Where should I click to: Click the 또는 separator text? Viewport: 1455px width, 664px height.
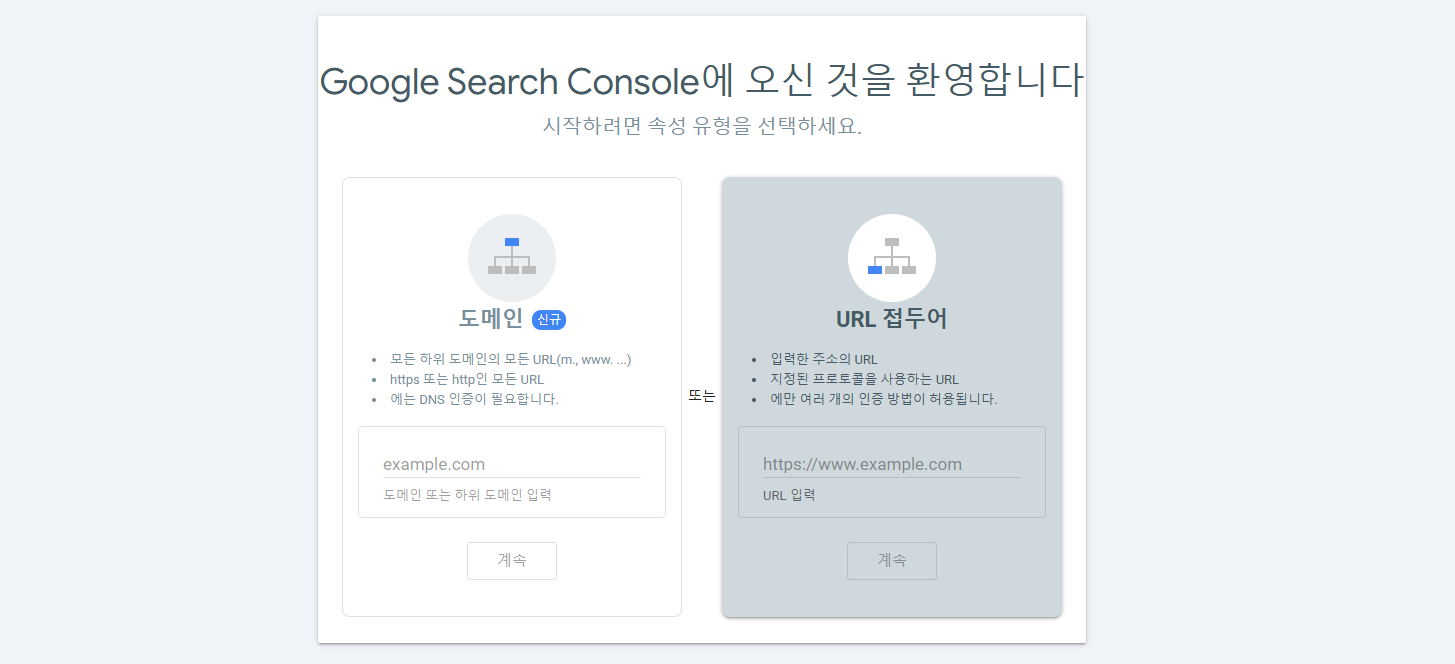702,396
